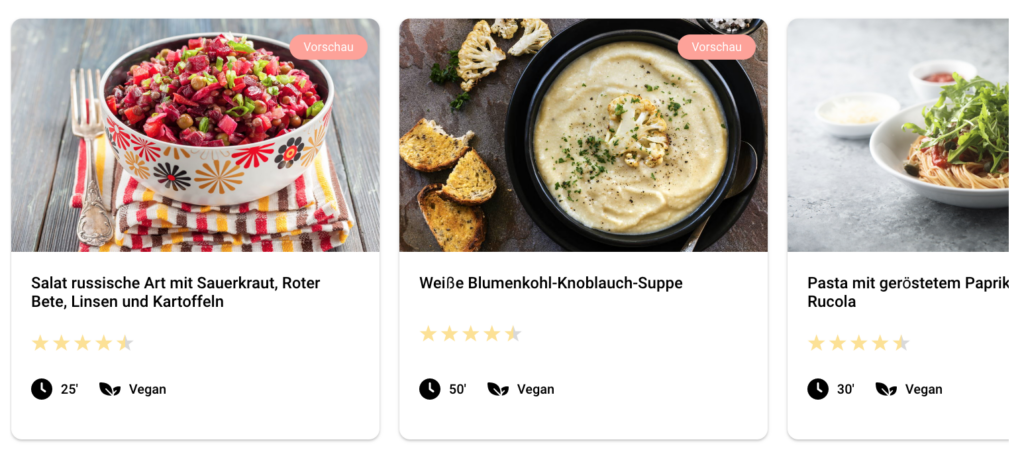Image resolution: width=1024 pixels, height=456 pixels.
Task: Select the beet salad bowl photo
Action: 195,135
